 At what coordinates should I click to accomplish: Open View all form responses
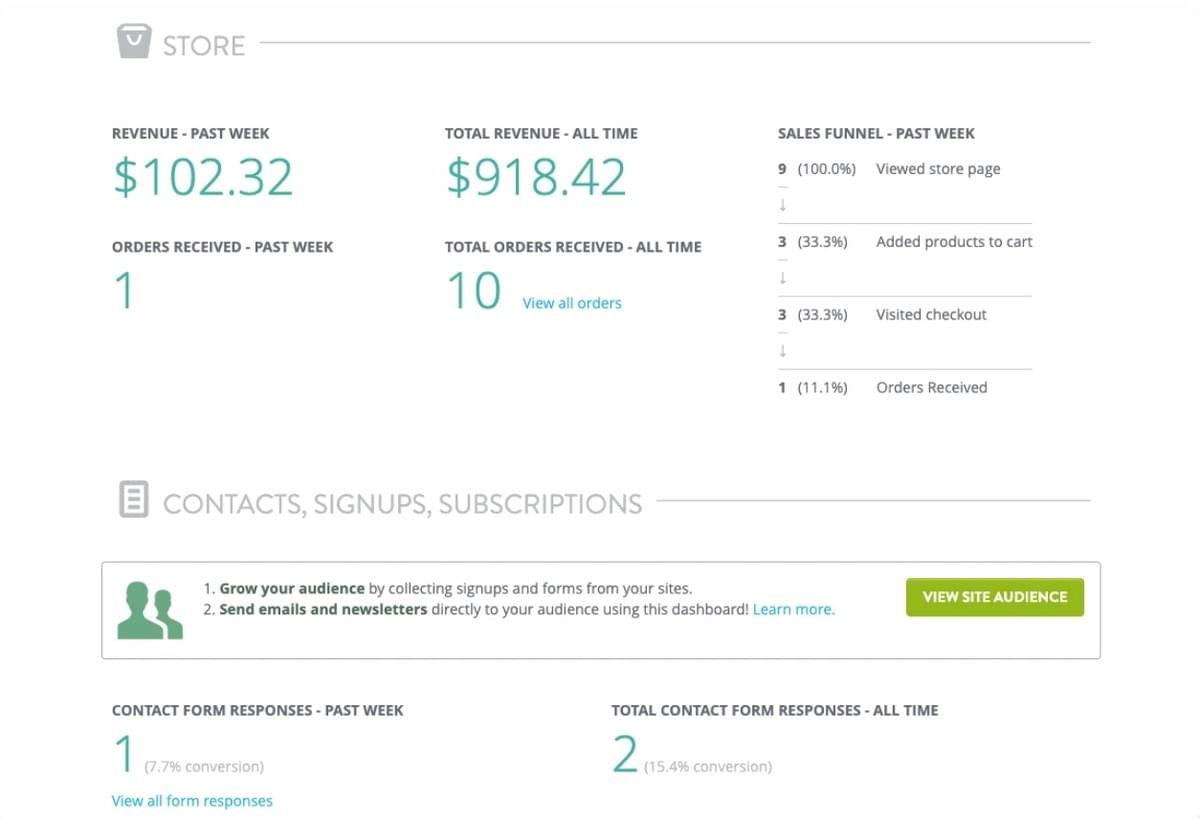pyautogui.click(x=192, y=801)
